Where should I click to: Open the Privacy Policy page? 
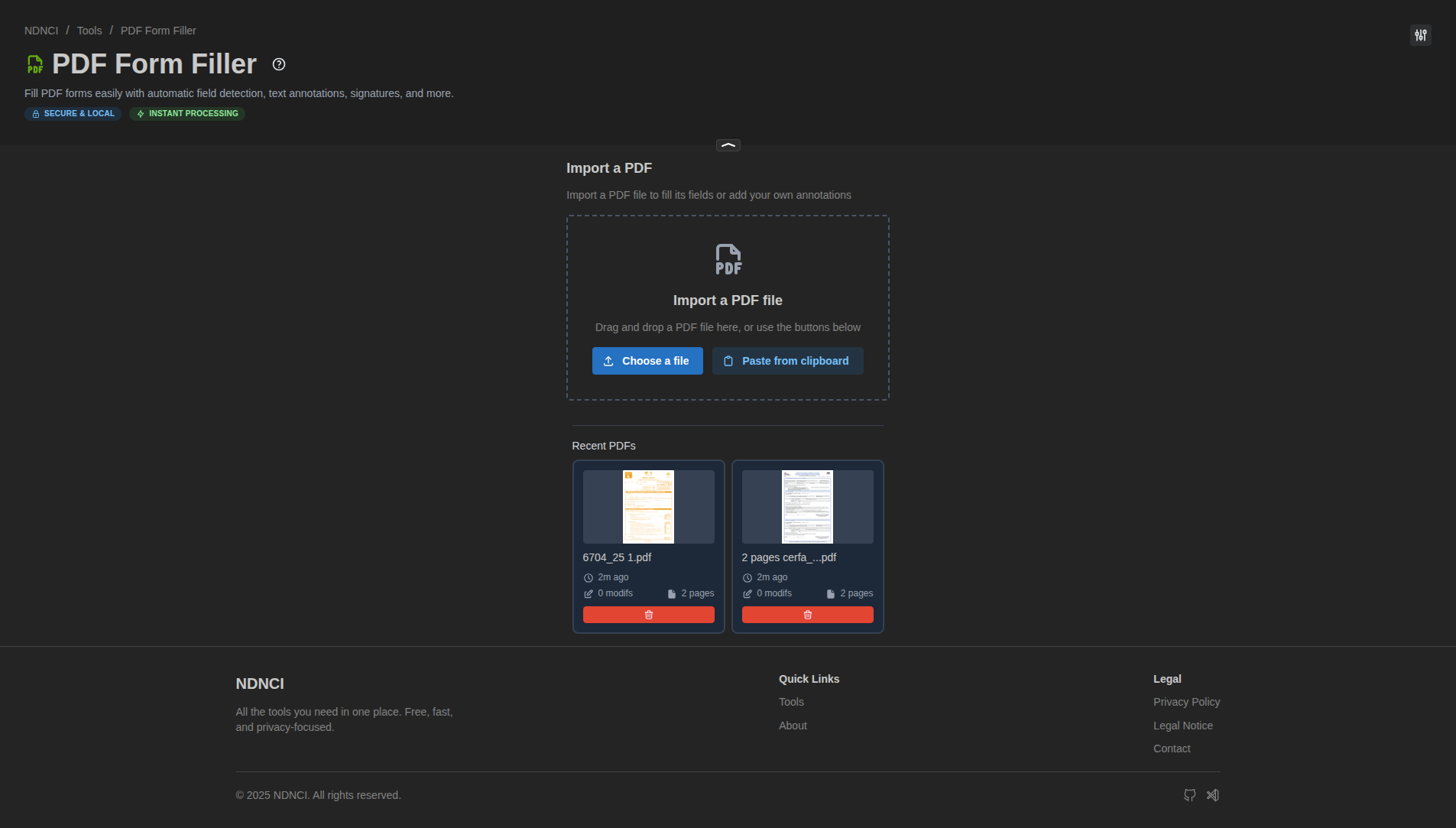1186,702
